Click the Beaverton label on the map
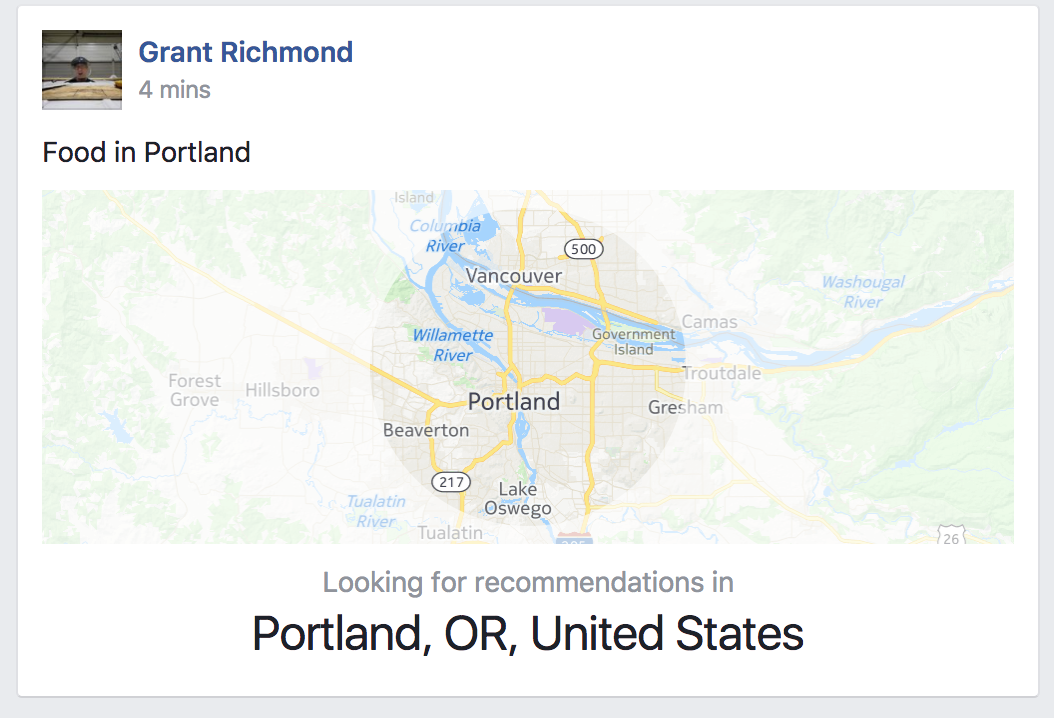This screenshot has width=1054, height=718. tap(426, 430)
